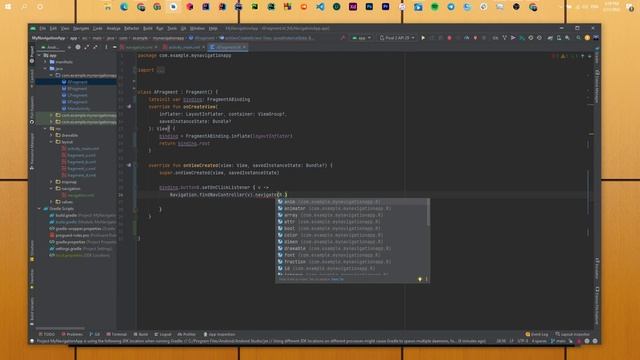The height and width of the screenshot is (360, 640).
Task: Click the hide Project panel minus icon
Action: pos(114,47)
